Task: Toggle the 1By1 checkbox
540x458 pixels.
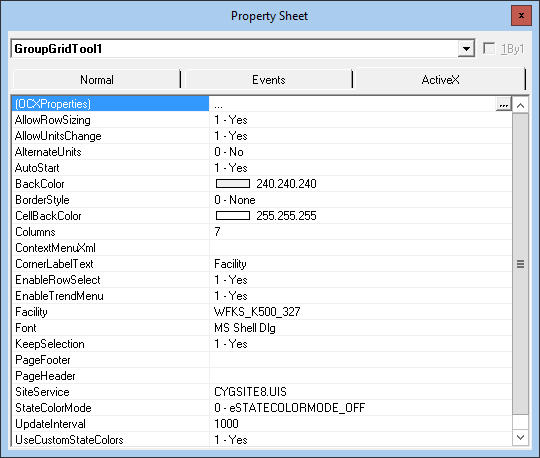Action: pyautogui.click(x=489, y=49)
